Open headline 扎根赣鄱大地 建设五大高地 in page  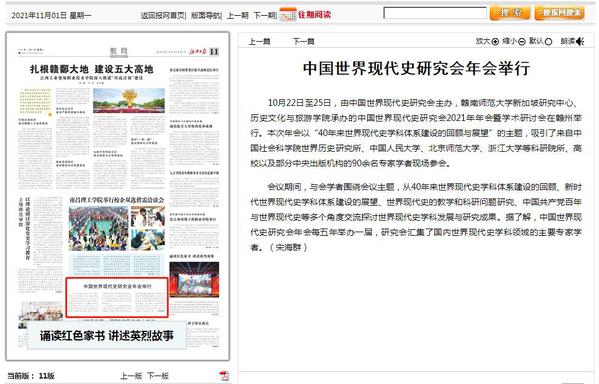(x=92, y=69)
